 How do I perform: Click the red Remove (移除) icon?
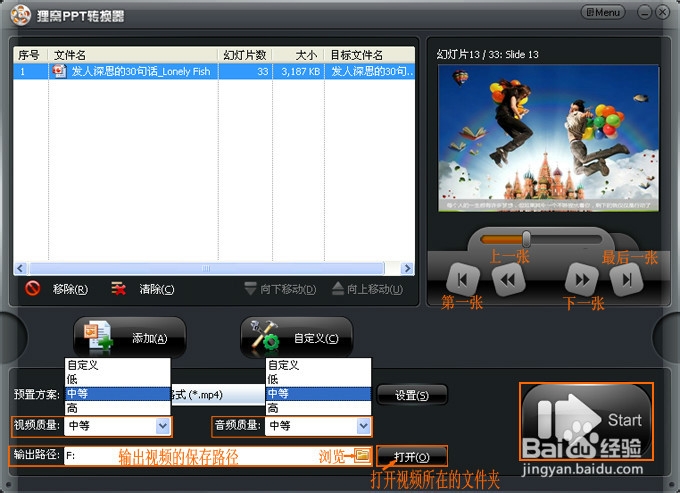click(x=33, y=288)
